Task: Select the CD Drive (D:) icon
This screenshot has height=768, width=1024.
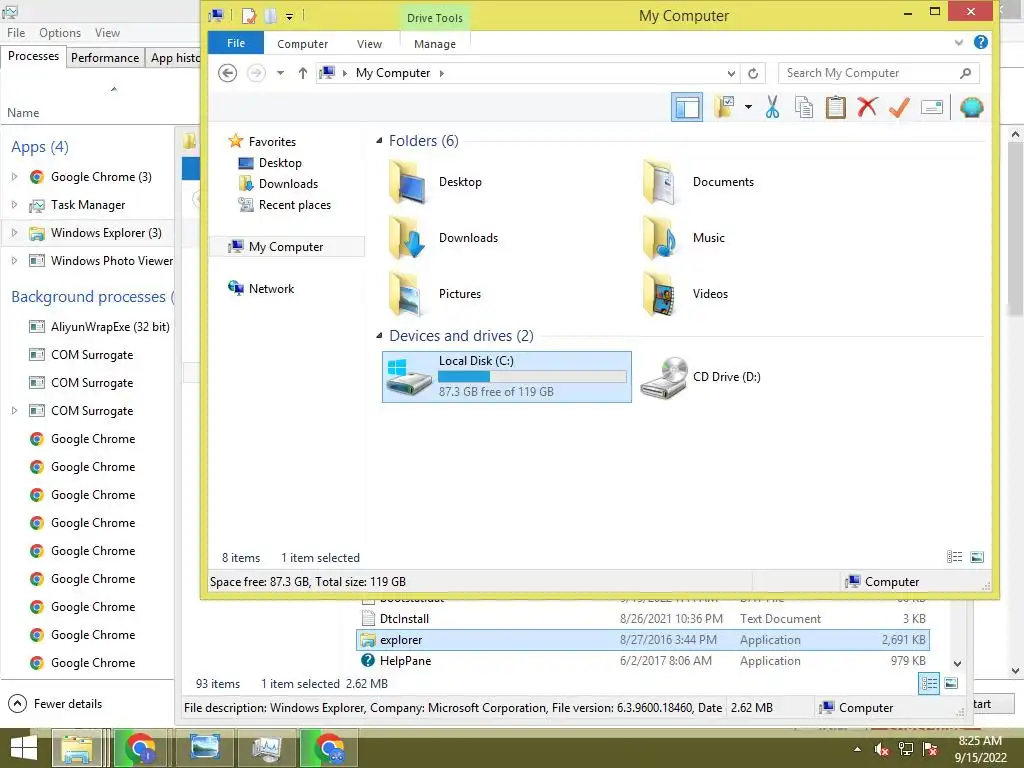Action: [664, 377]
